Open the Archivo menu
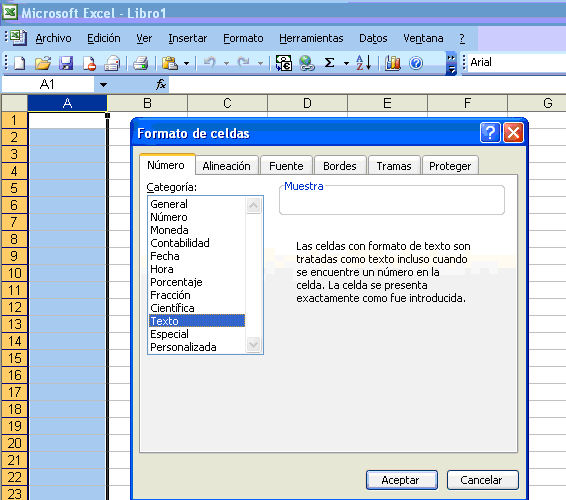Image resolution: width=566 pixels, height=500 pixels. 53,38
